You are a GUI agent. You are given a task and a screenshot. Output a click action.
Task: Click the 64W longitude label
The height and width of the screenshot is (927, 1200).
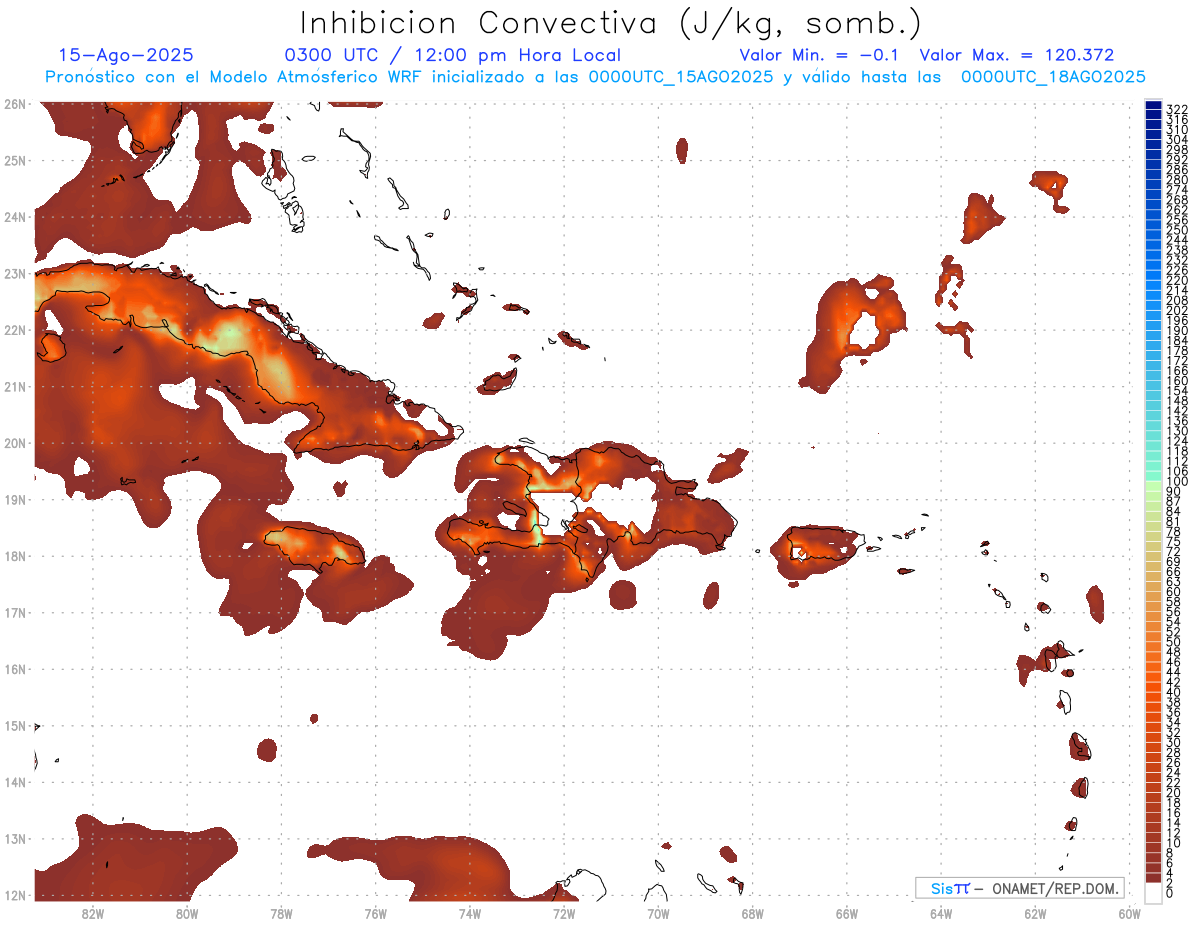pyautogui.click(x=941, y=913)
